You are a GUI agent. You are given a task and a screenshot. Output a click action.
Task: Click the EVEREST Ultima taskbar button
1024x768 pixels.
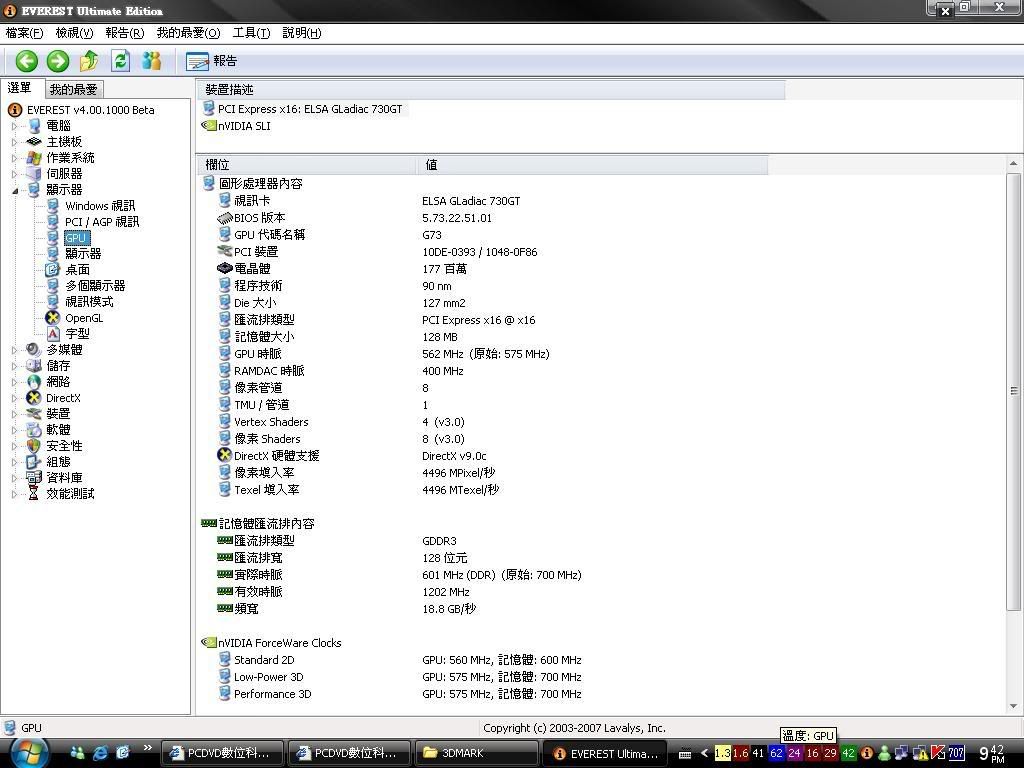[604, 753]
